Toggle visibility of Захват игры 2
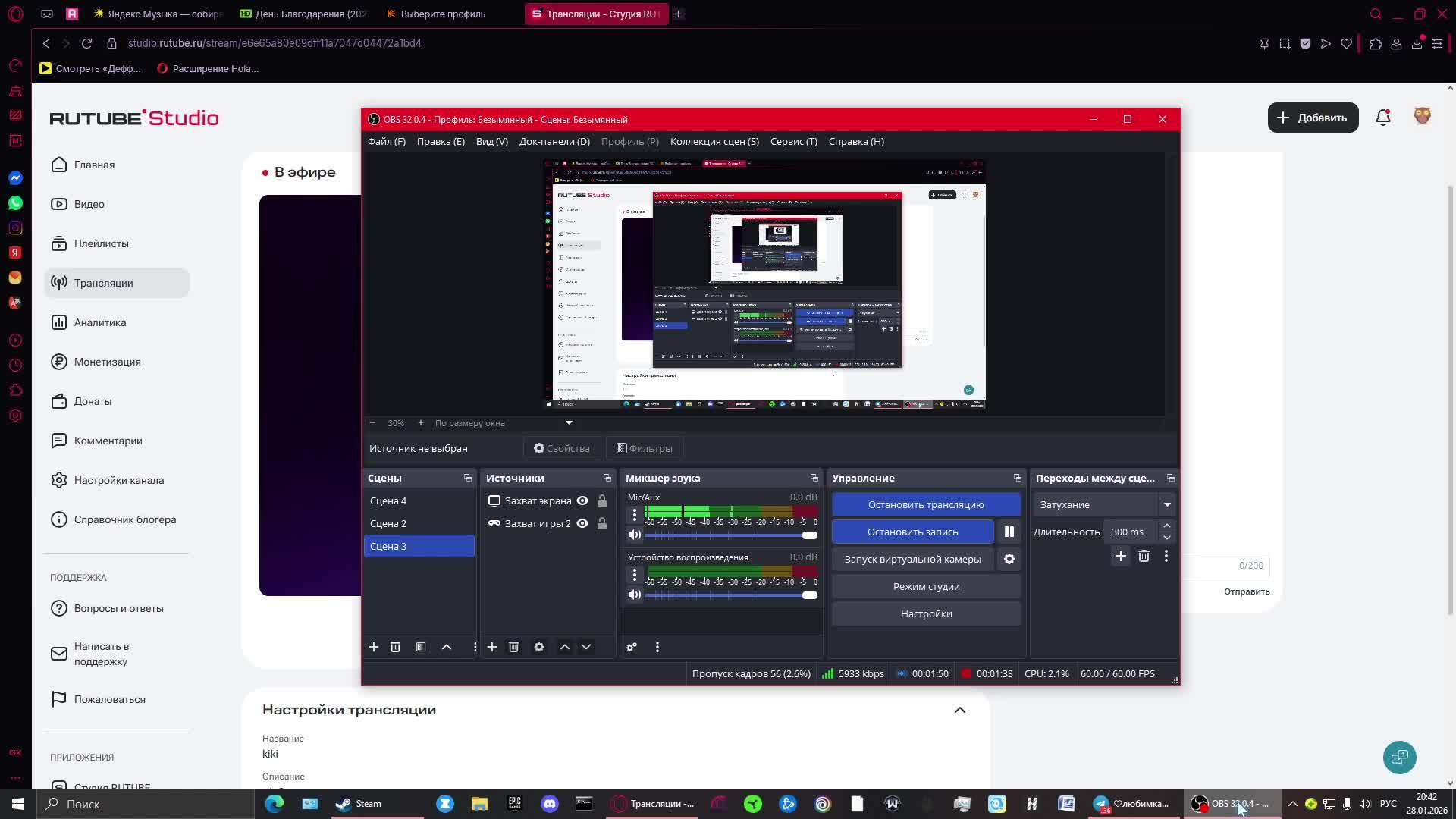Screen dimensions: 1456x819 582,523
